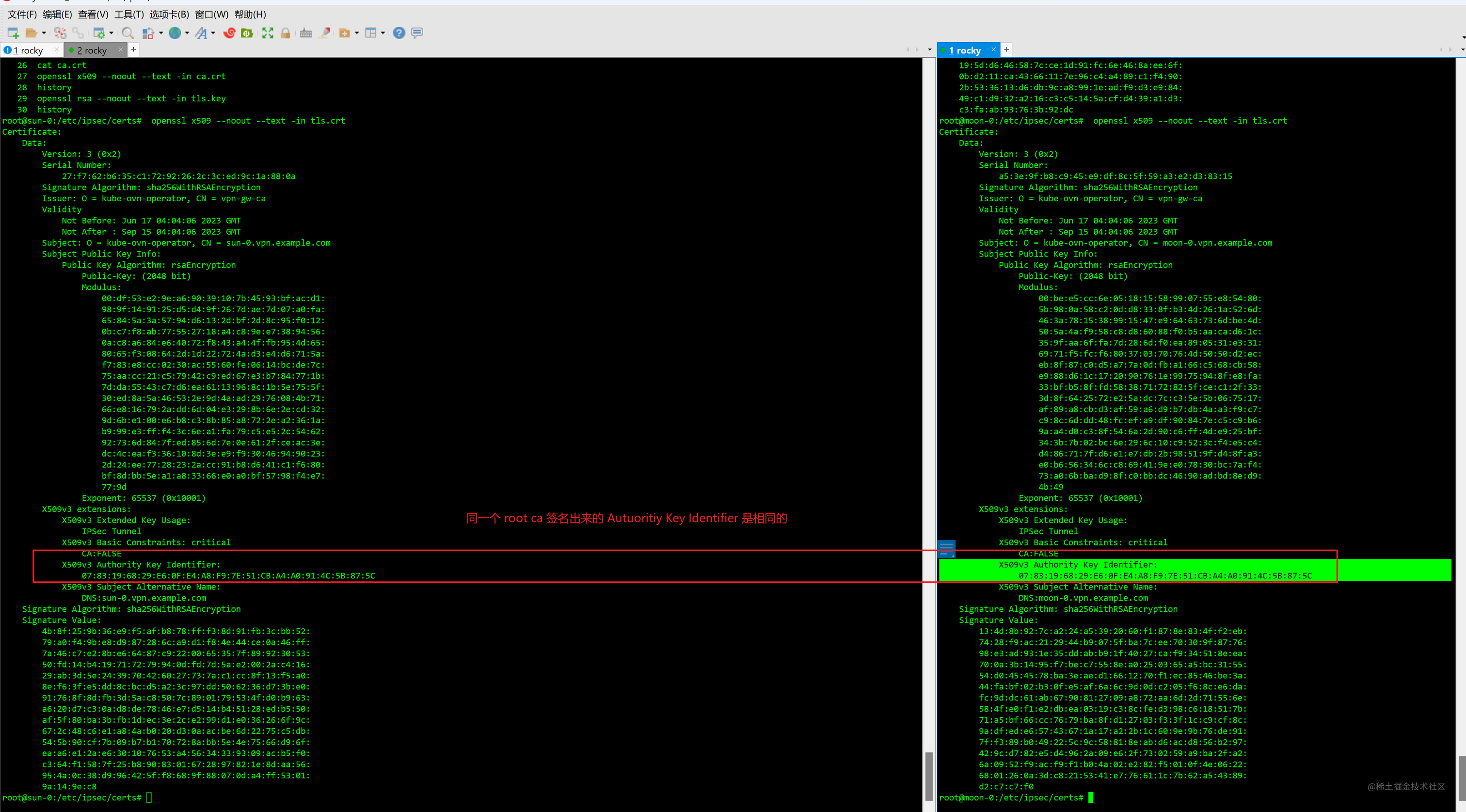Screen dimensions: 1466x812
Task: Expand the font dropdown arrow
Action: click(x=213, y=33)
